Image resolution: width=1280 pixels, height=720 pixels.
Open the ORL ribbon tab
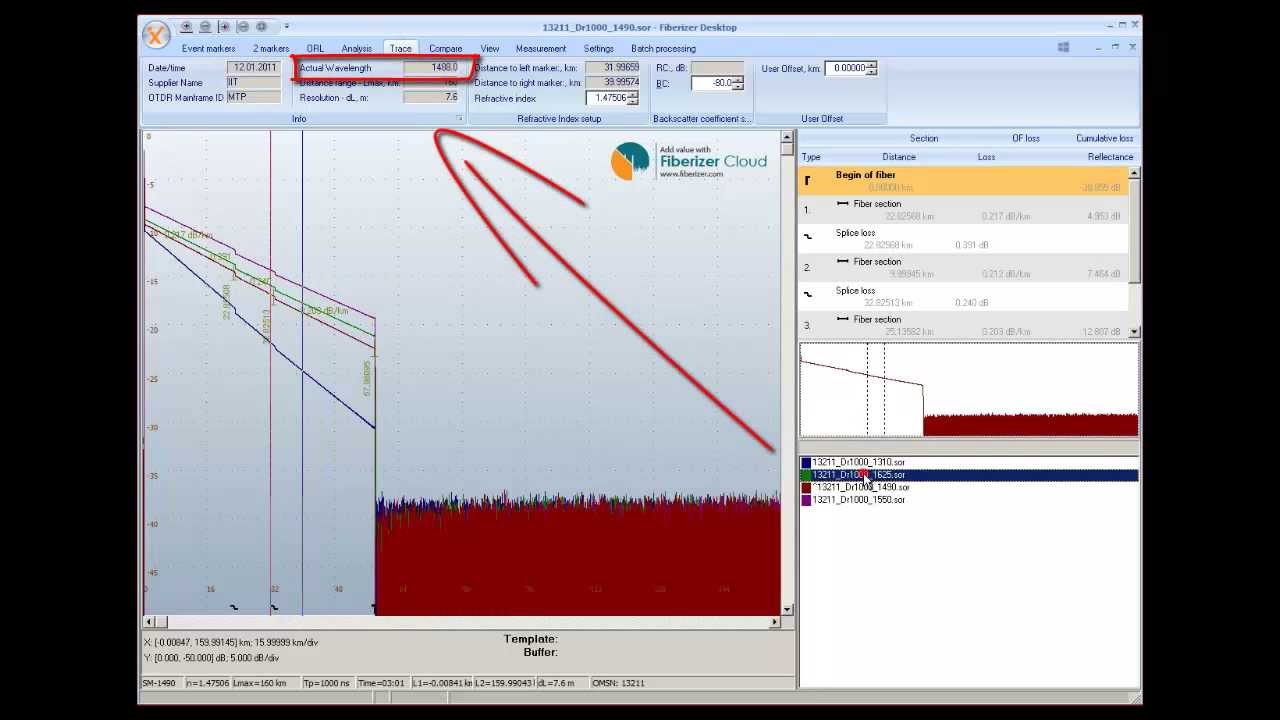pos(315,48)
